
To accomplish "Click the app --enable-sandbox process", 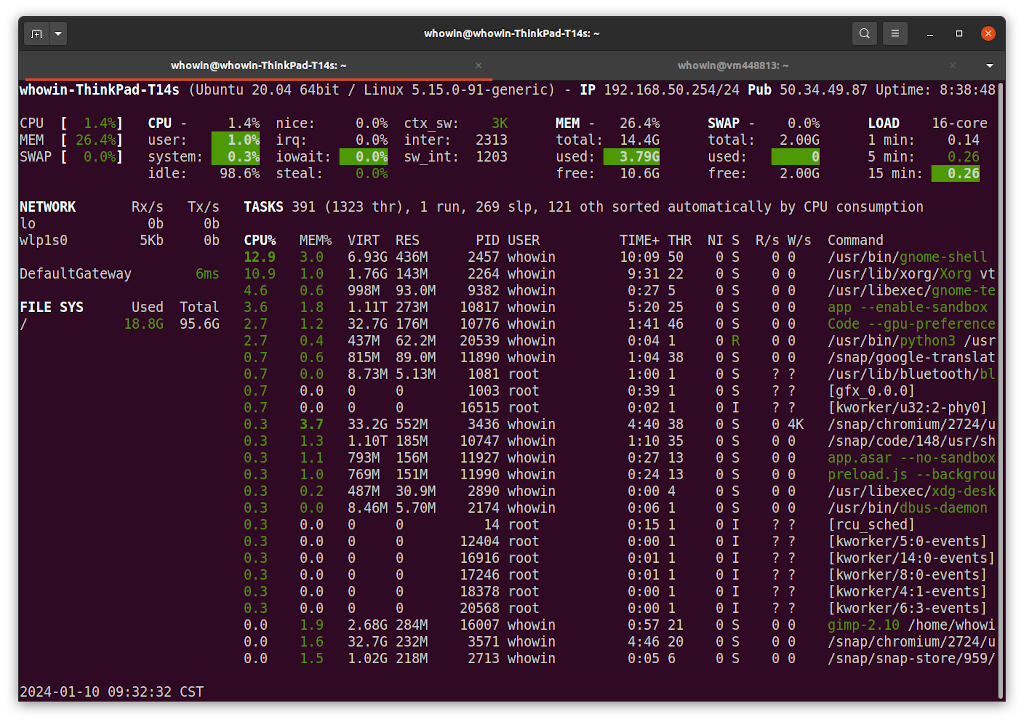I will pos(907,307).
